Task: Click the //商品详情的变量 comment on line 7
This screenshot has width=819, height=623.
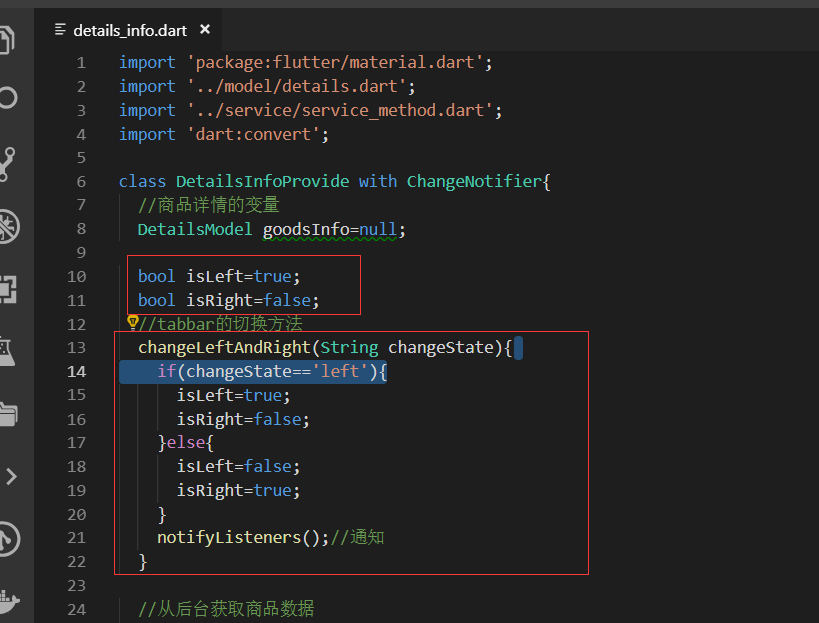Action: (209, 205)
